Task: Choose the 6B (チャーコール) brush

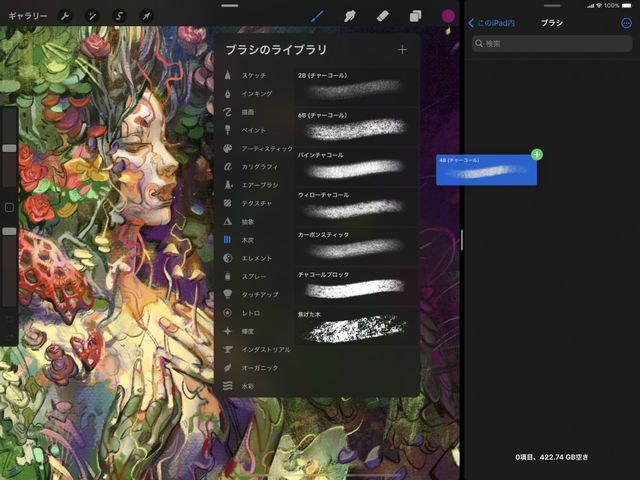Action: (x=356, y=126)
